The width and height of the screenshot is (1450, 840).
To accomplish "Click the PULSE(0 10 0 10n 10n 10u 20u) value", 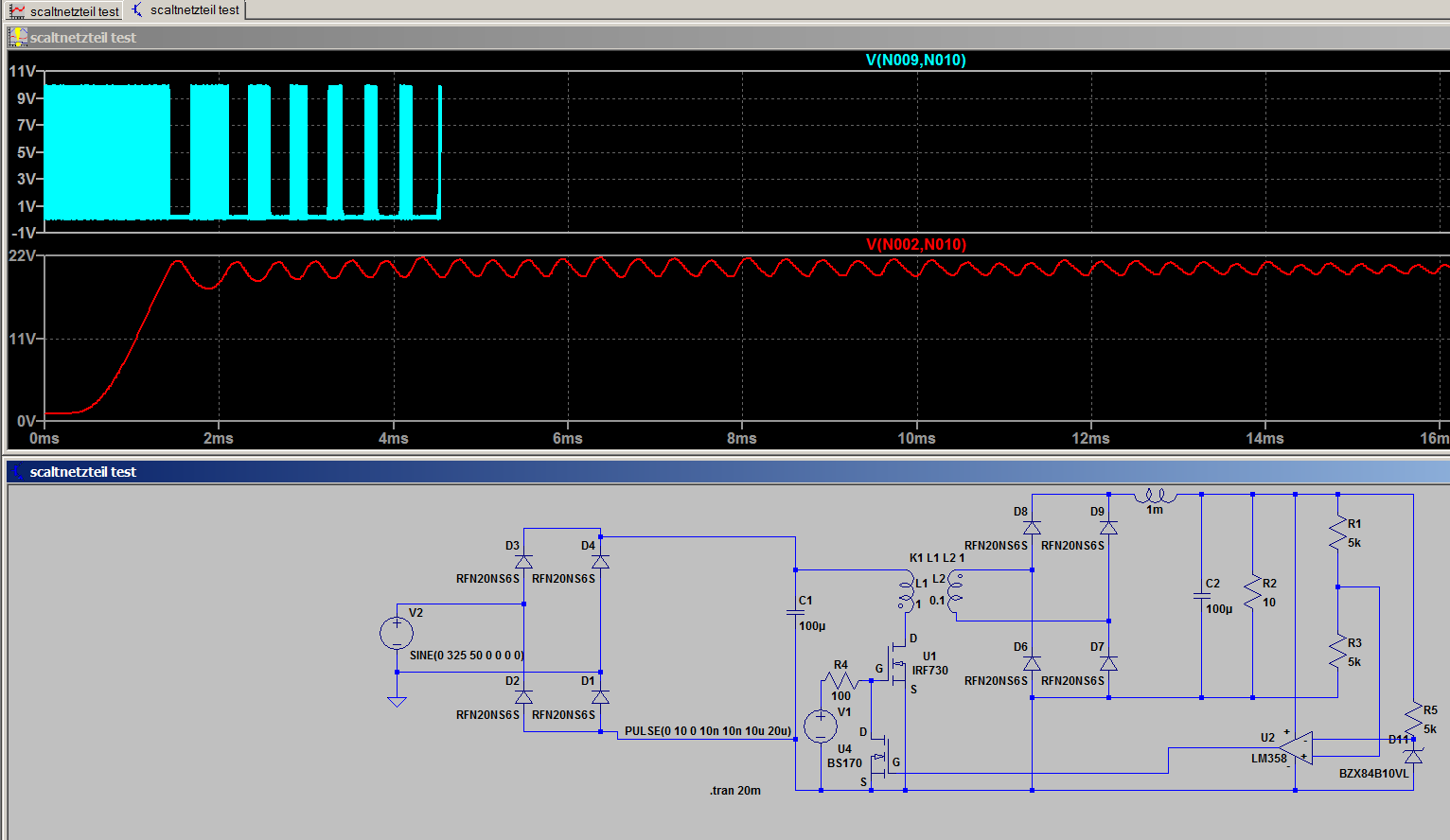I will coord(708,730).
